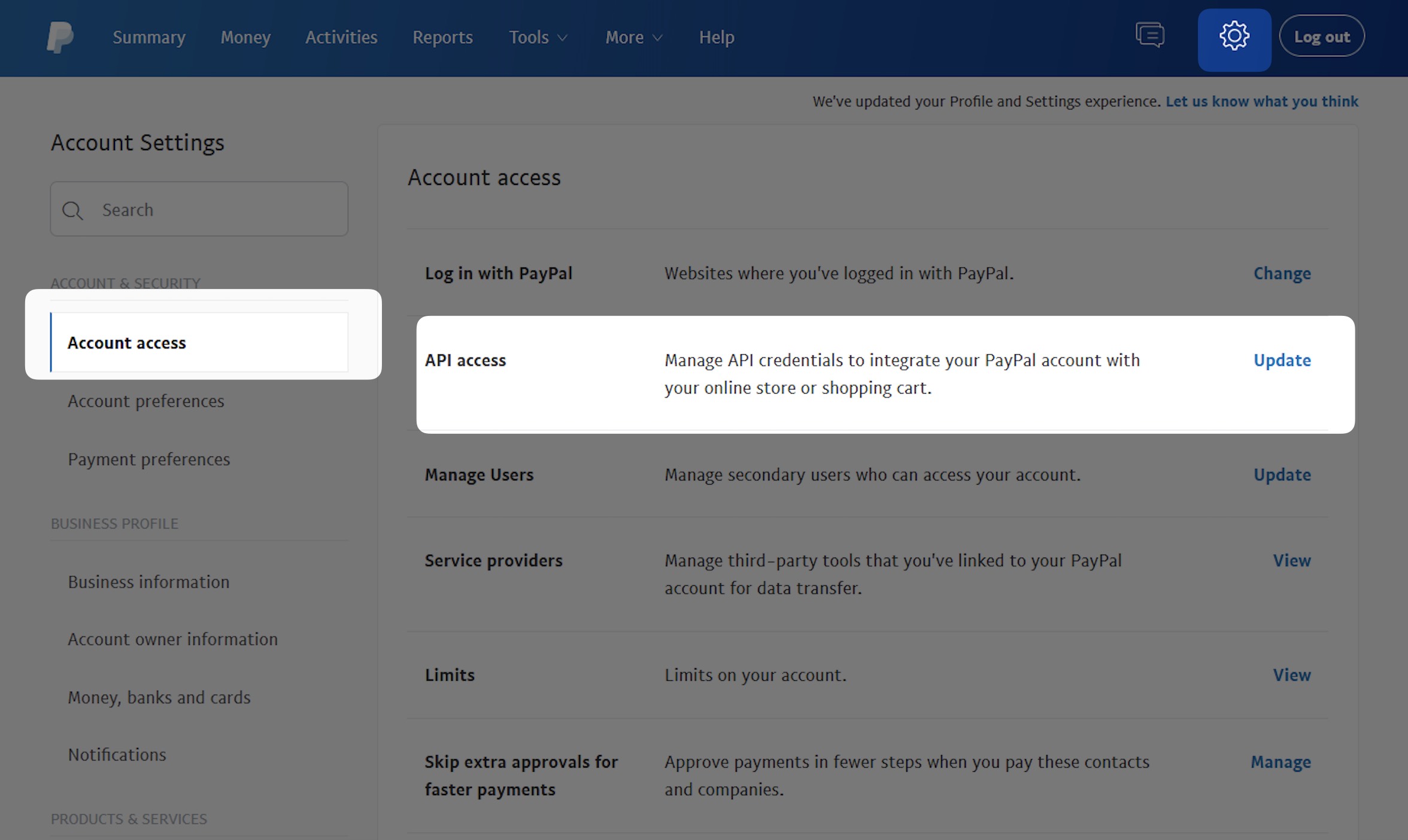Select Account access in sidebar
This screenshot has width=1408, height=840.
coord(199,342)
